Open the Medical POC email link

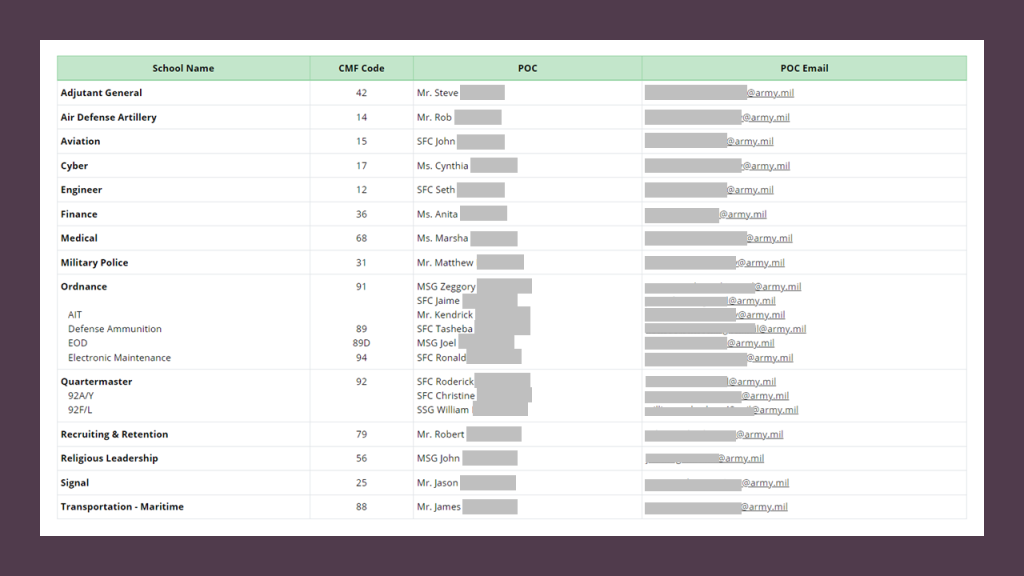[x=719, y=239]
